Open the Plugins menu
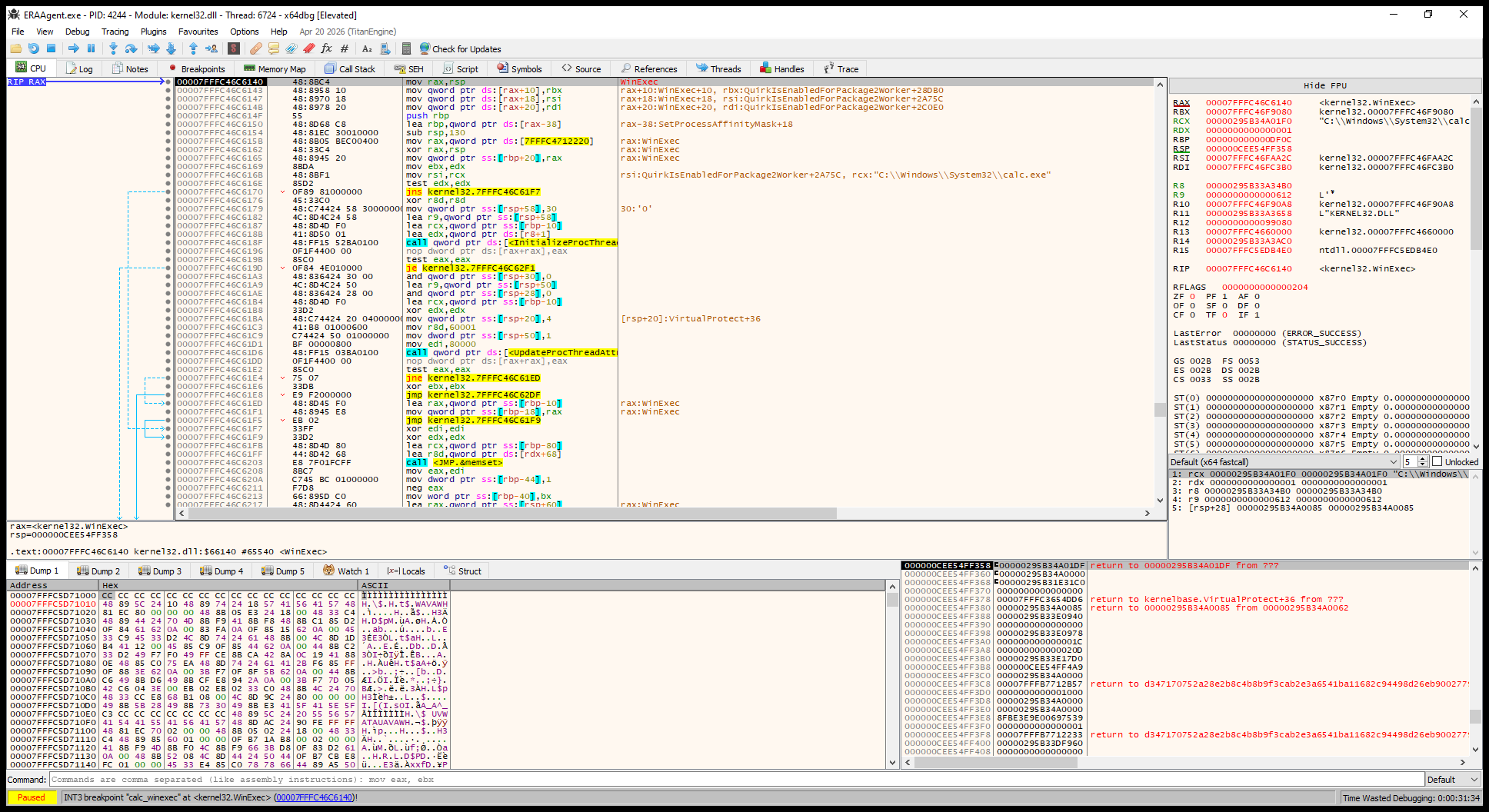 point(153,32)
